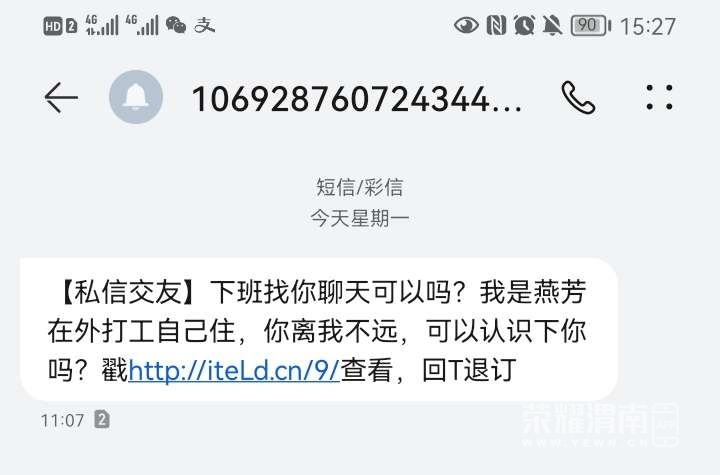Image resolution: width=720 pixels, height=475 pixels.
Task: Open the sender's bell avatar
Action: click(136, 97)
